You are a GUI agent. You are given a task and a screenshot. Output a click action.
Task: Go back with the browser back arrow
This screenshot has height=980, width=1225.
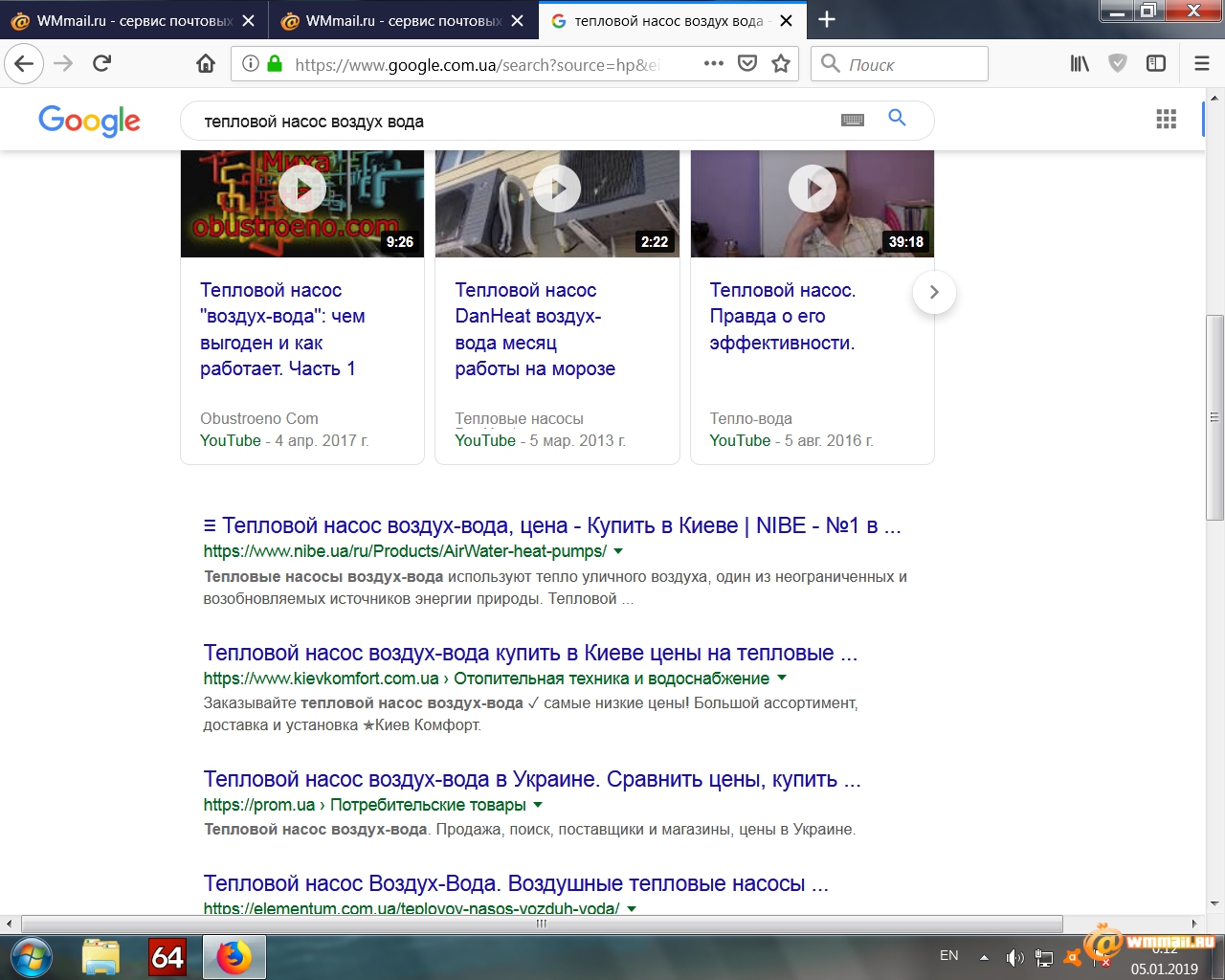[x=24, y=64]
